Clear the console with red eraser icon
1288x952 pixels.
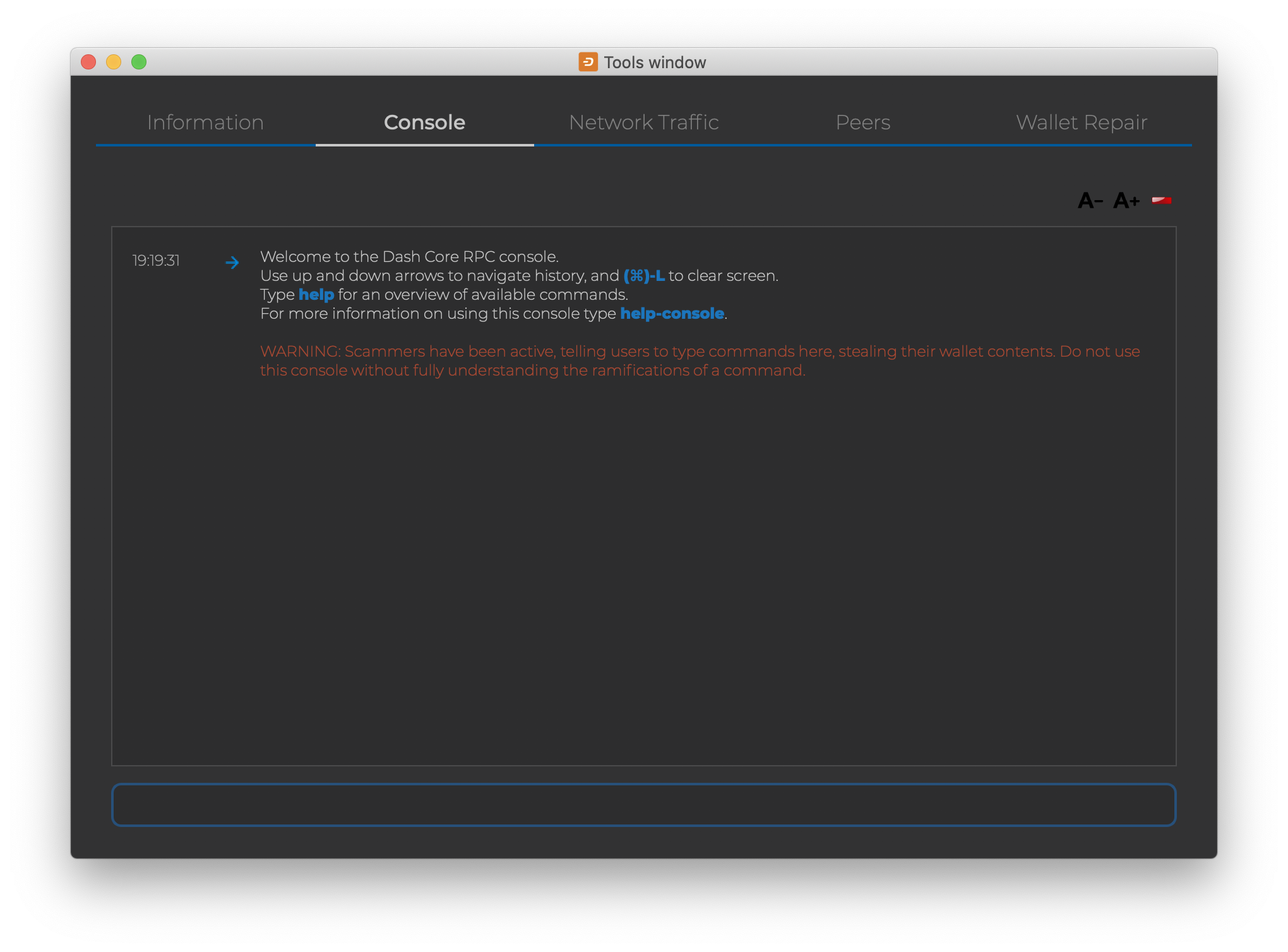pyautogui.click(x=1161, y=201)
